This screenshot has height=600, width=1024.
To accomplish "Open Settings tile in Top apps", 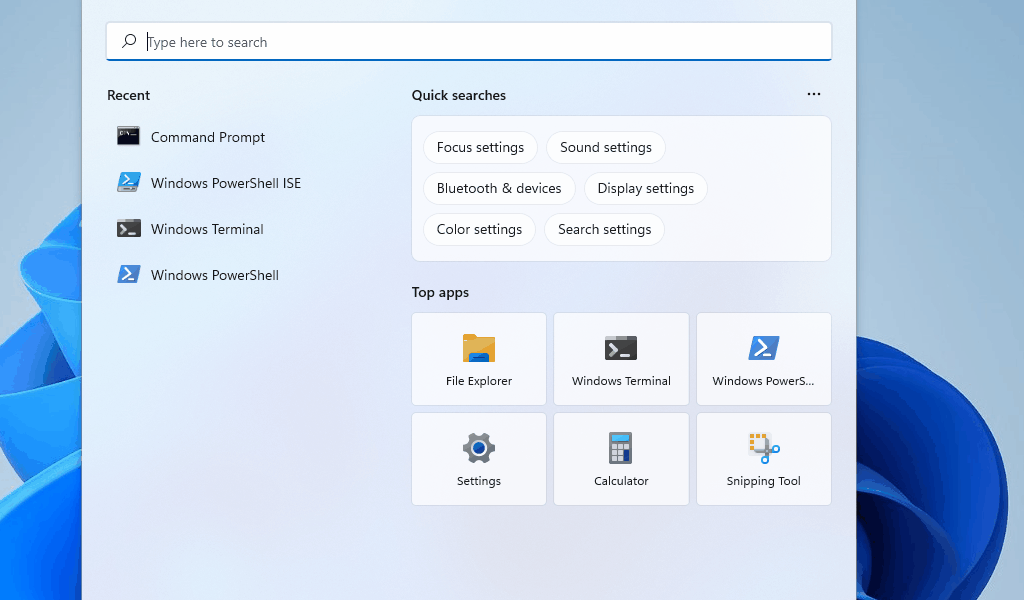I will click(x=479, y=459).
